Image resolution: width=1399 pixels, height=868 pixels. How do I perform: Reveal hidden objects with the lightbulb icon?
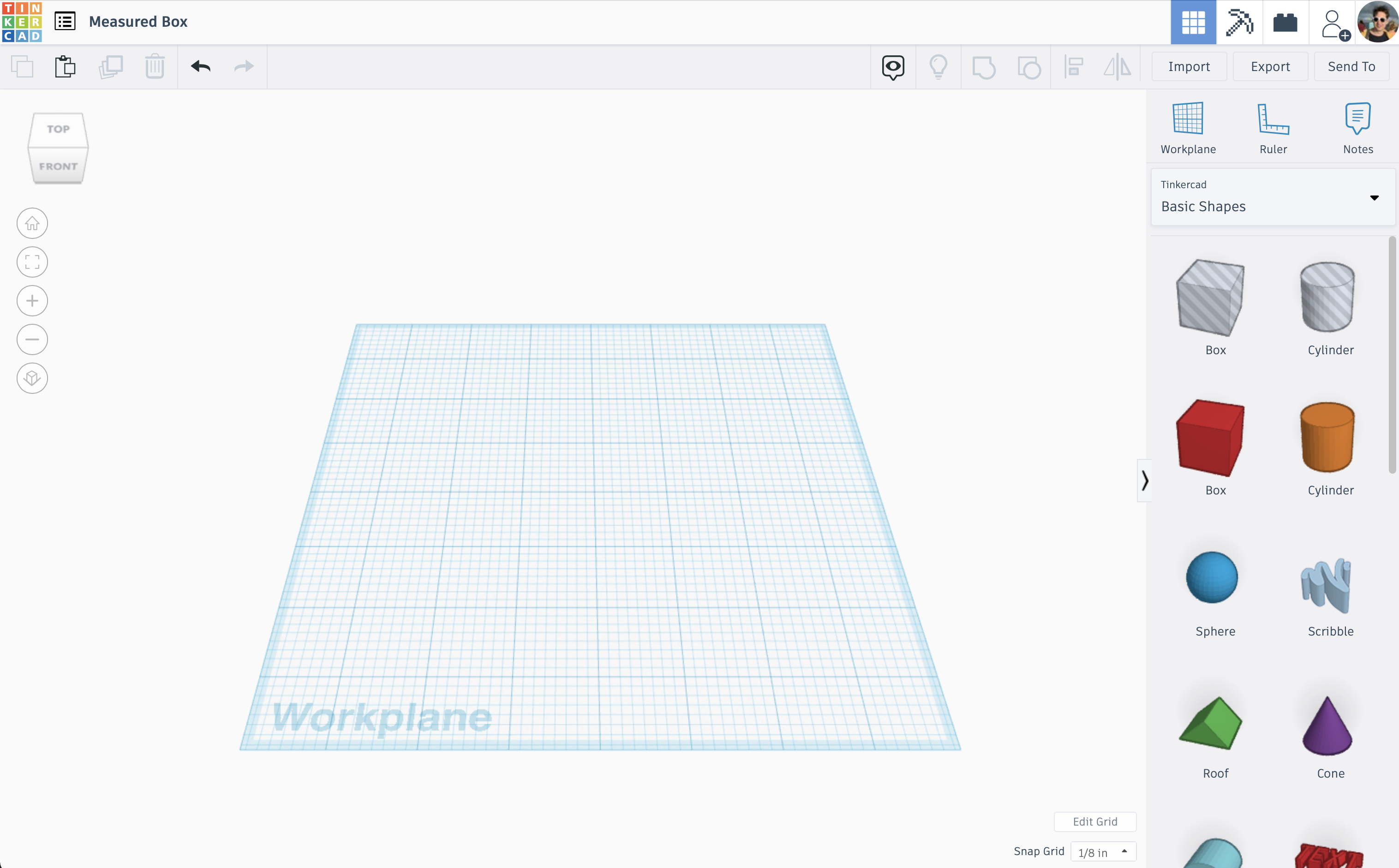tap(939, 66)
